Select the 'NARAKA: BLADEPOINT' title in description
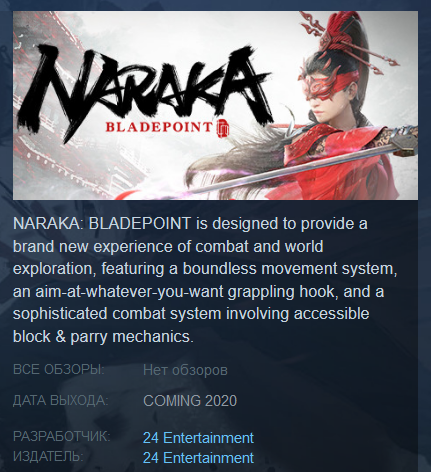431x472 pixels. pyautogui.click(x=102, y=223)
